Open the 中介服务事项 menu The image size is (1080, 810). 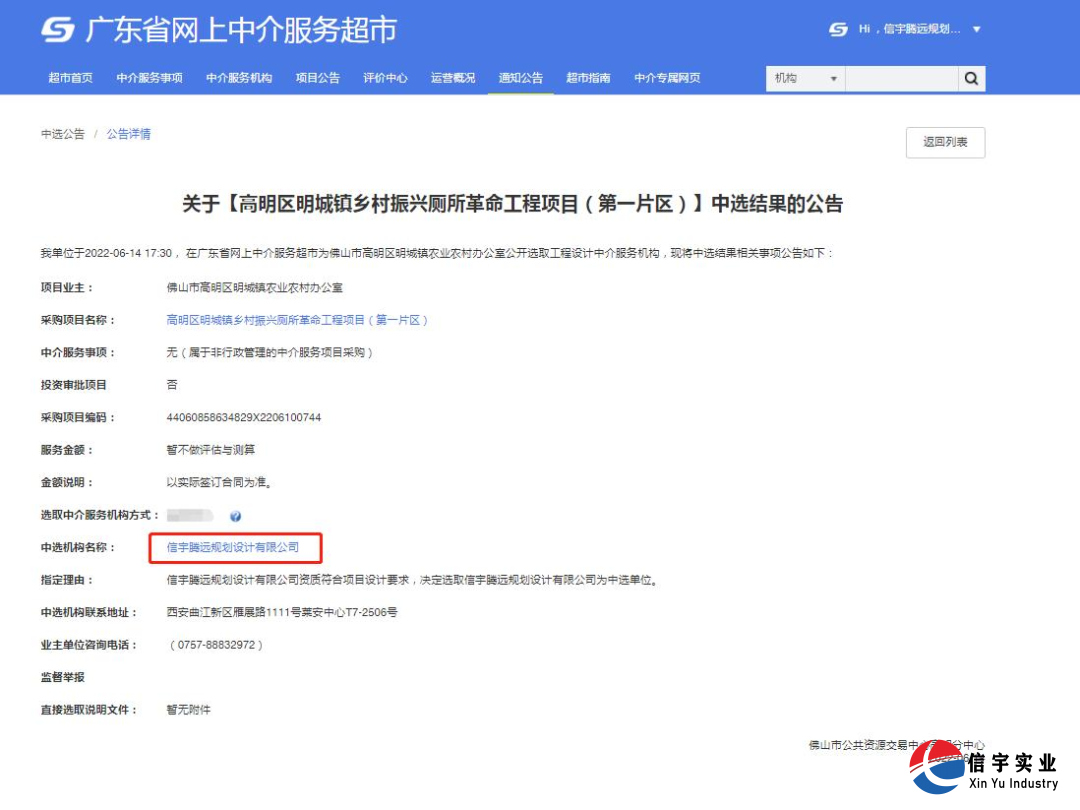click(x=150, y=77)
